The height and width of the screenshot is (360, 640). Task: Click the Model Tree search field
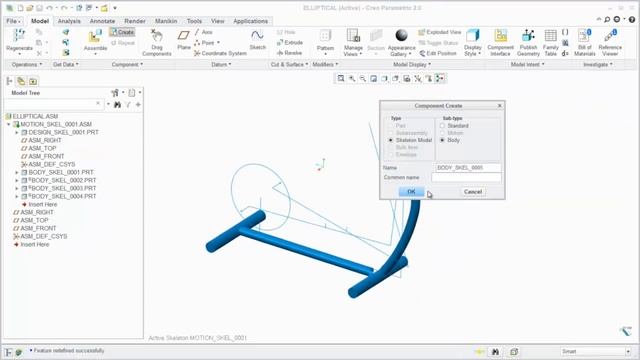[53, 104]
